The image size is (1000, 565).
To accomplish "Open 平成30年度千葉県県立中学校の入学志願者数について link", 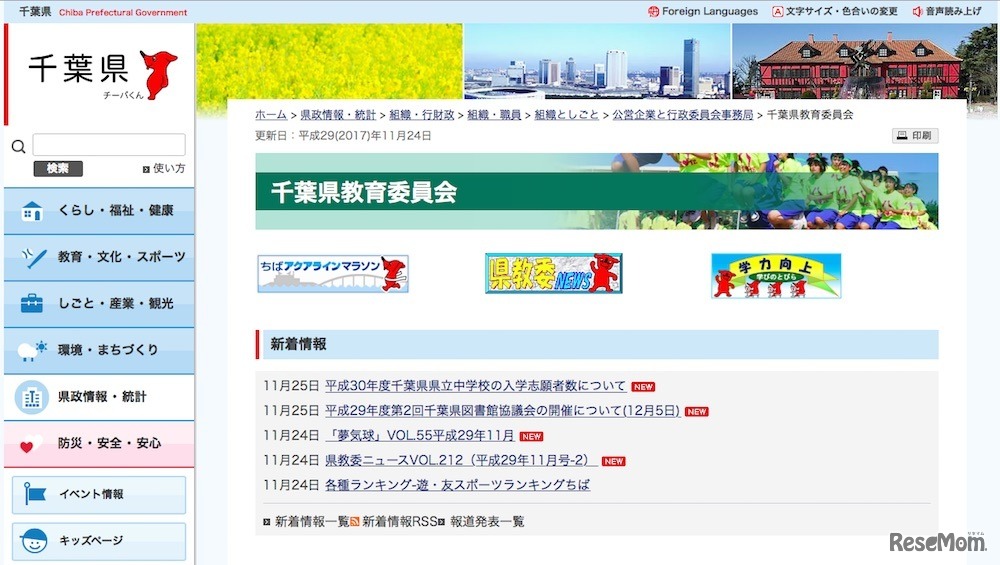I will pos(475,386).
